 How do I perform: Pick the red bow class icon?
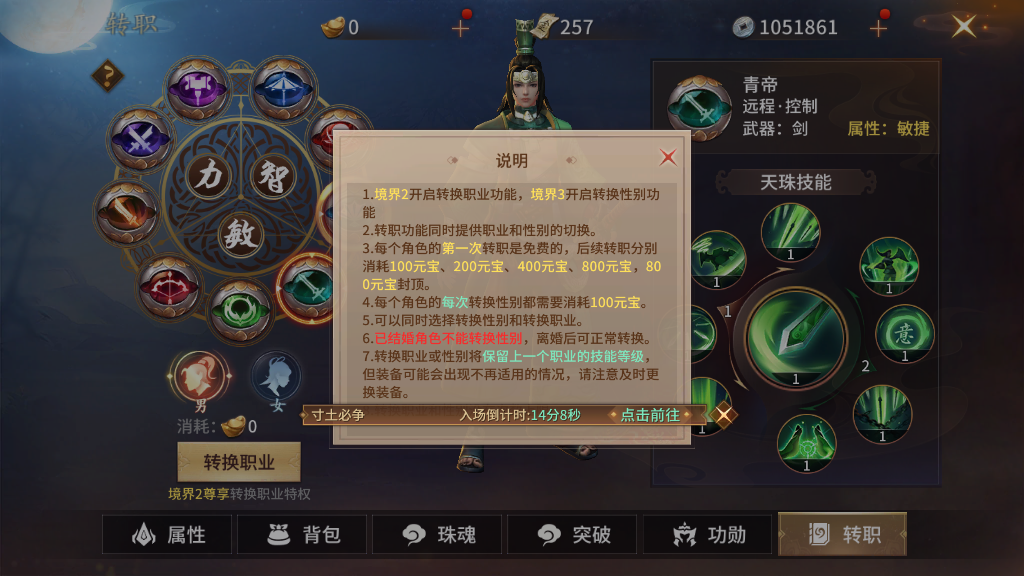click(x=168, y=287)
